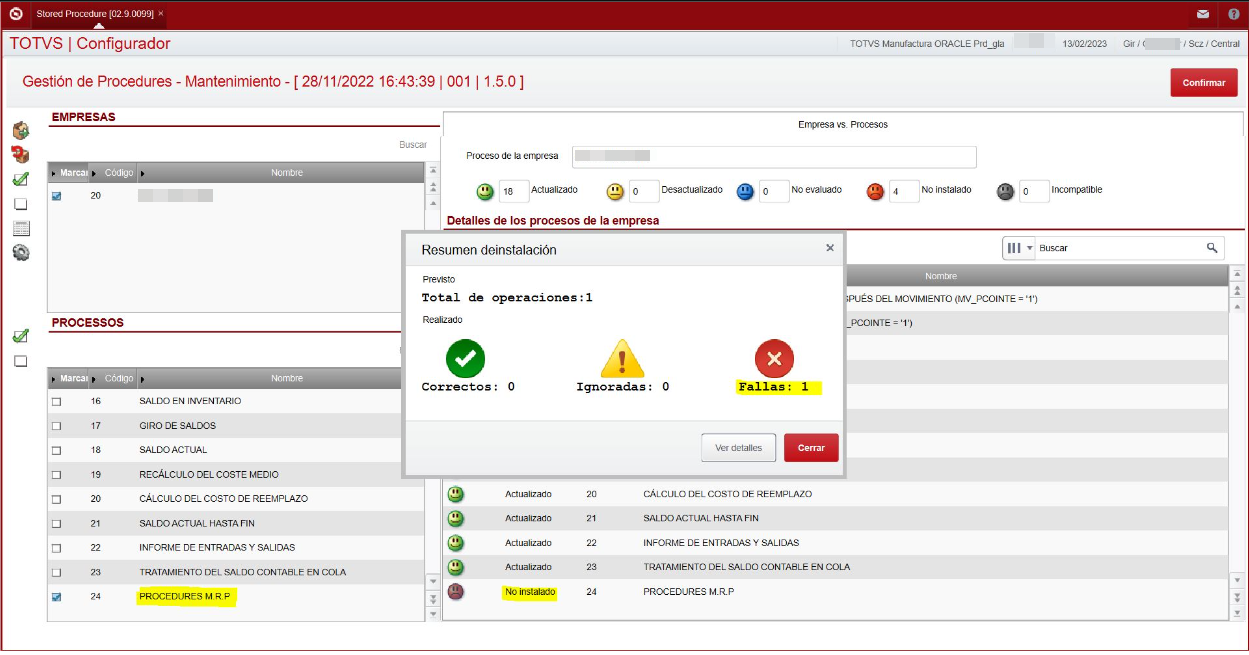This screenshot has height=655, width=1249.
Task: Click the uncheck-all empty box icon beside Empresas
Action: click(x=20, y=204)
